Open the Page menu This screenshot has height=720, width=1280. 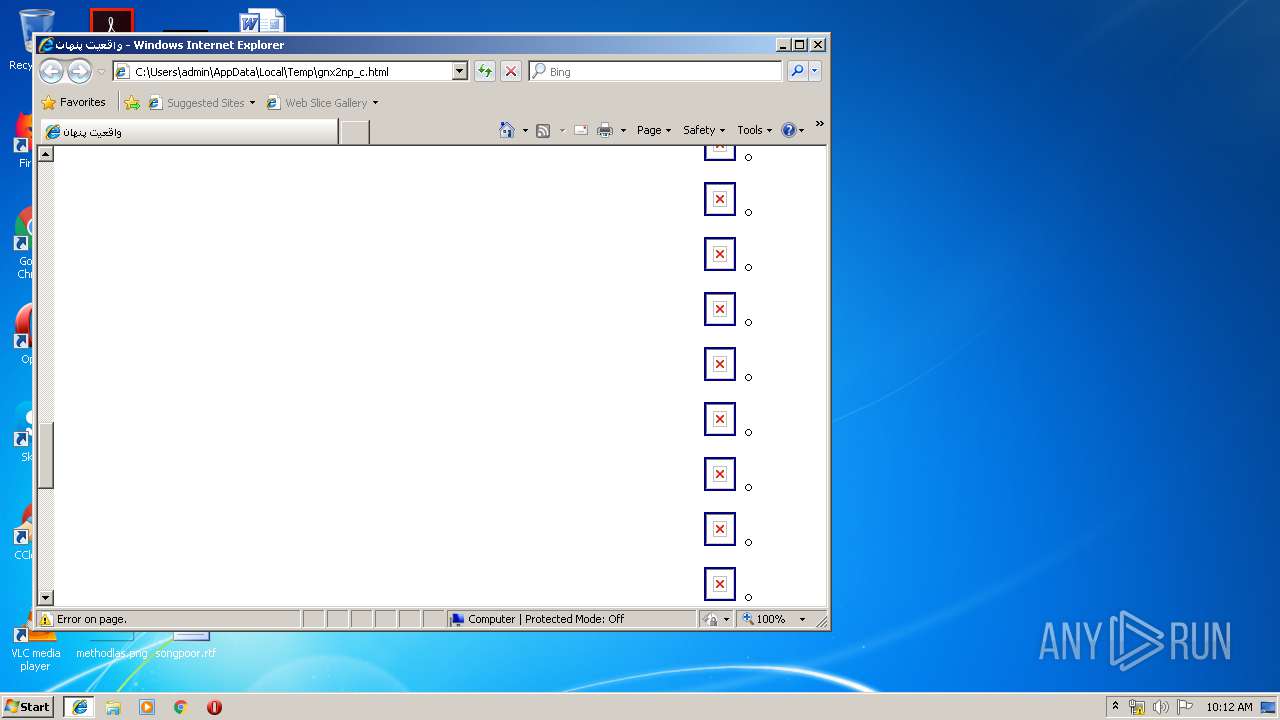[x=654, y=130]
